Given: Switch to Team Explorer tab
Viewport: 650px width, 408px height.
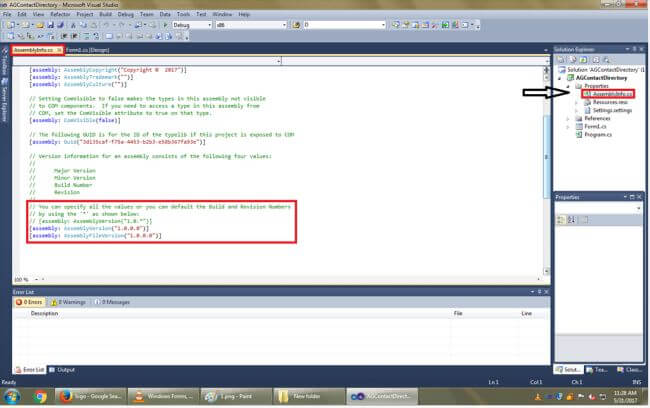Looking at the screenshot, I should pyautogui.click(x=597, y=369).
